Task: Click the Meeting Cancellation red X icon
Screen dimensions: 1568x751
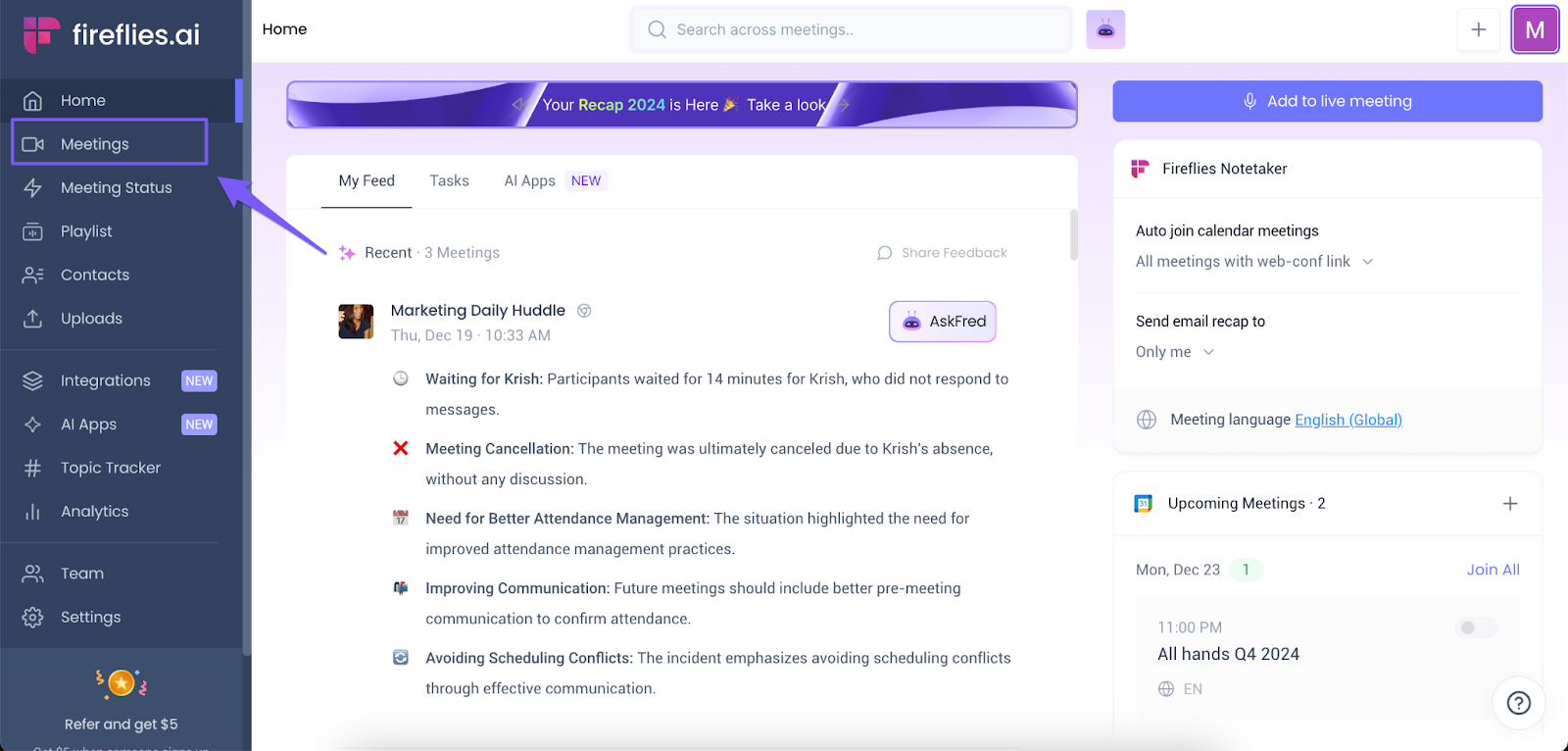Action: (x=401, y=448)
